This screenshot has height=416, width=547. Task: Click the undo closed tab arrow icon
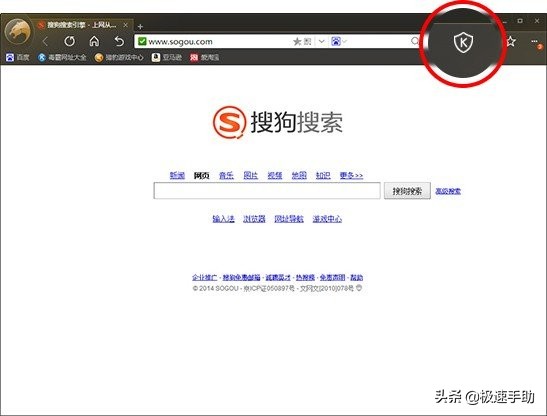click(119, 41)
